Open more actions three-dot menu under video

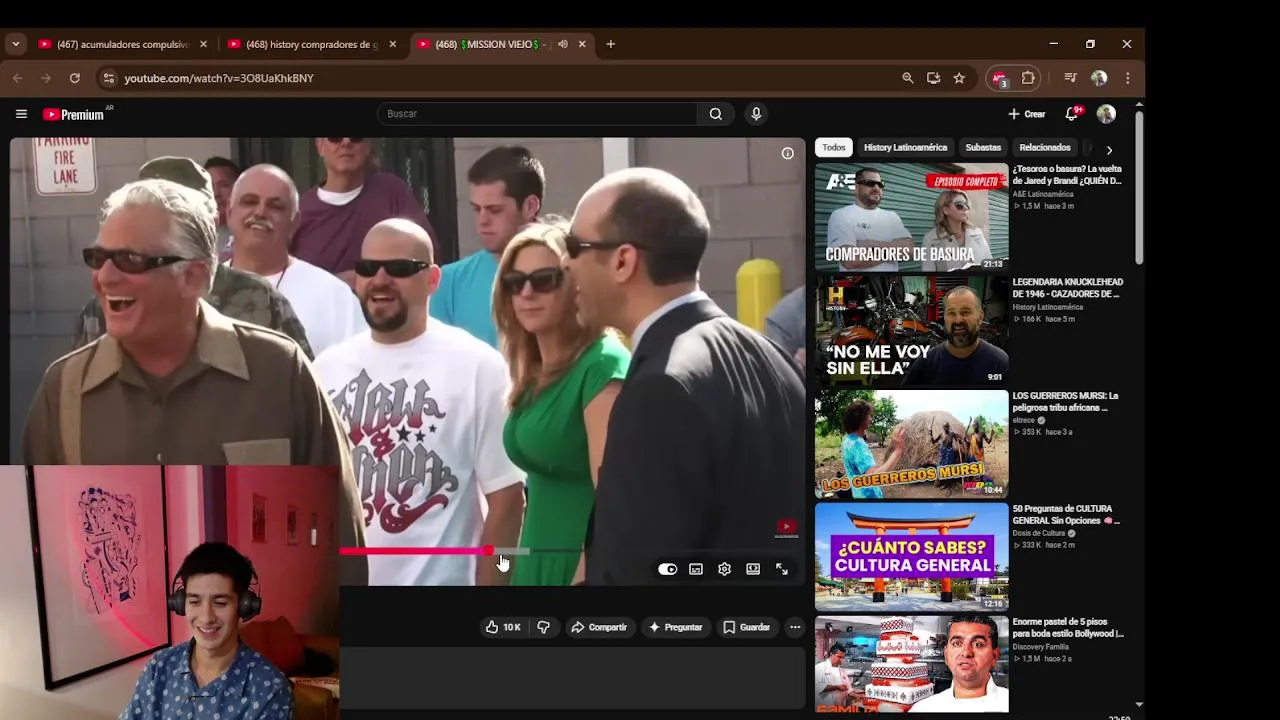tap(795, 627)
